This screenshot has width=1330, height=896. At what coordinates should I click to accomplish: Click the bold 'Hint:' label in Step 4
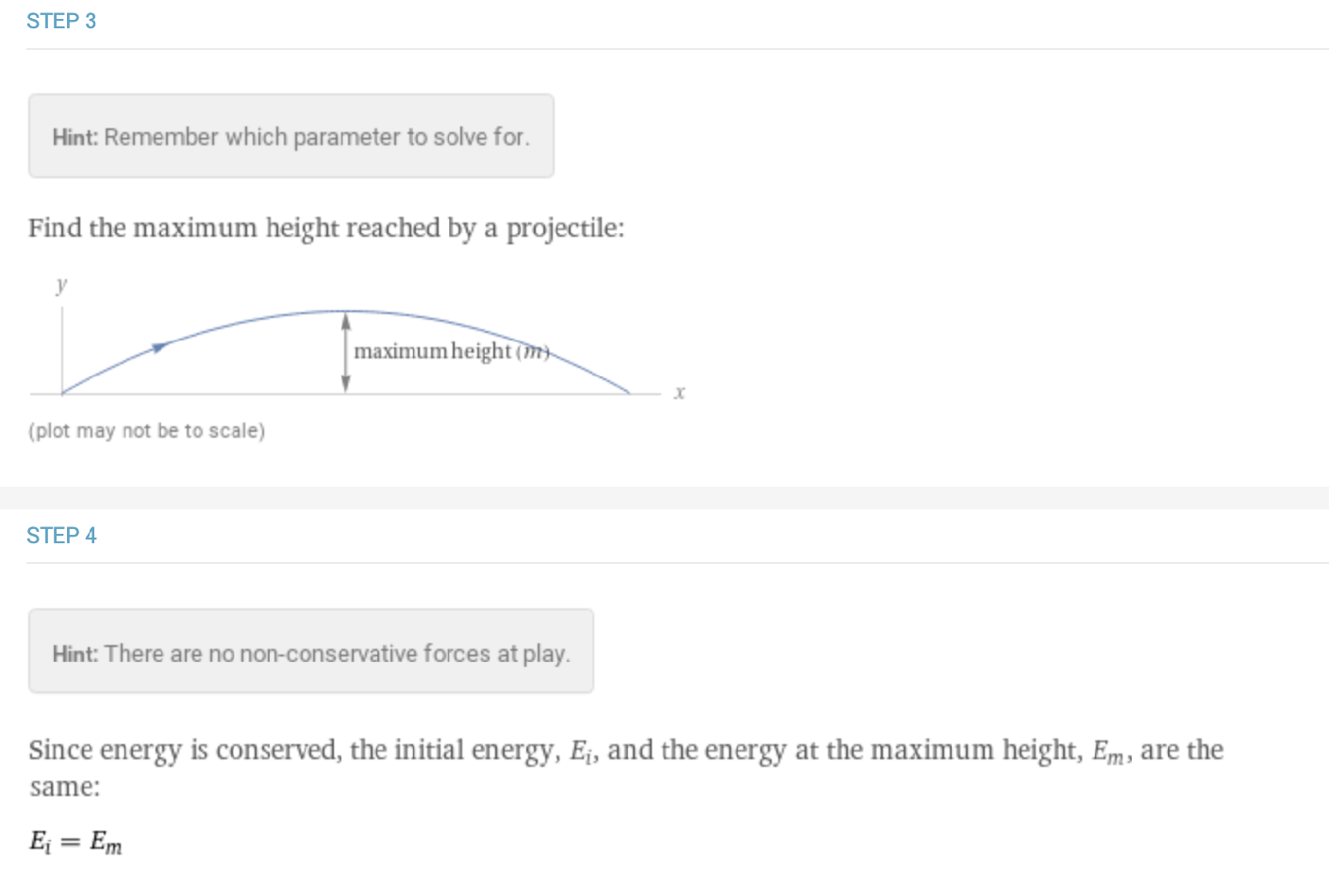[x=75, y=654]
